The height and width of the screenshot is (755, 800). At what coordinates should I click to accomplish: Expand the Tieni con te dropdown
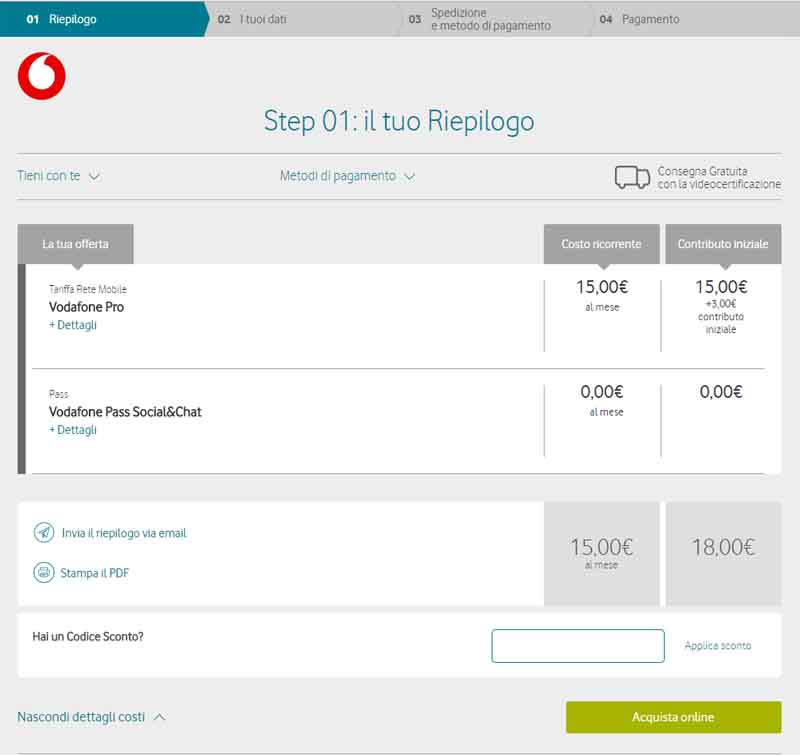(x=59, y=176)
